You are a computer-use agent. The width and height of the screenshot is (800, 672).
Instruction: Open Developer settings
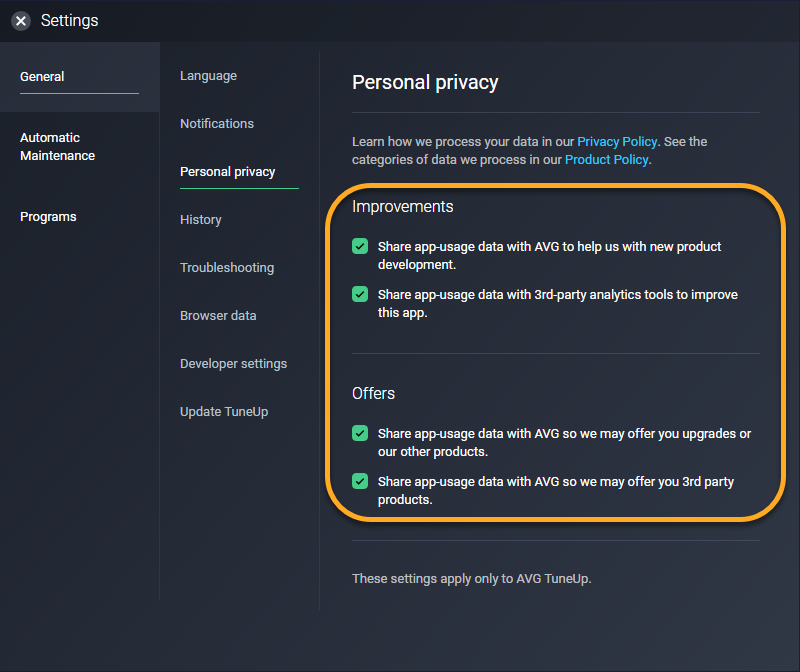(x=233, y=364)
